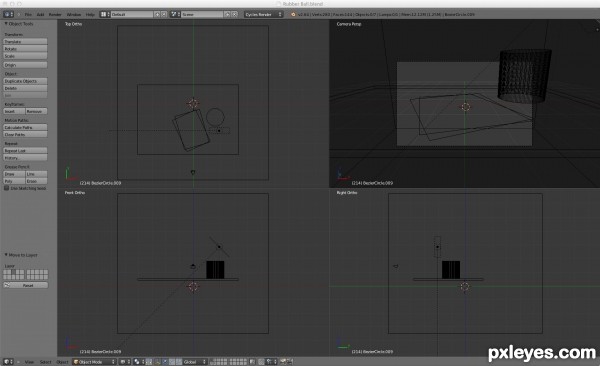The image size is (600, 366).
Task: Enable Use Sketching Sessions checkbox
Action: [x=7, y=188]
